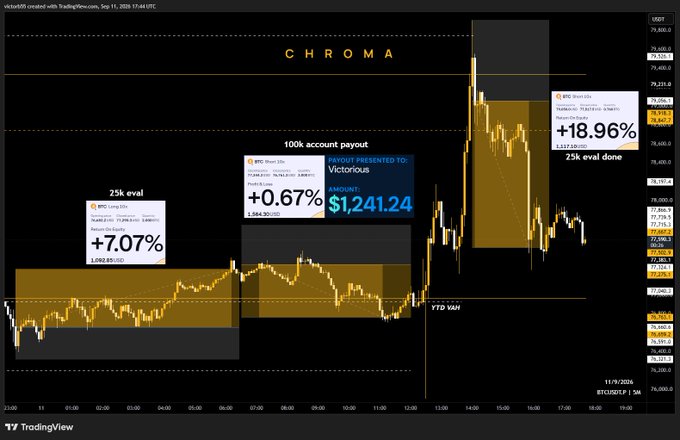Click the 79,800.0 price scale label
Screen dimensions: 680x440
(x=660, y=30)
